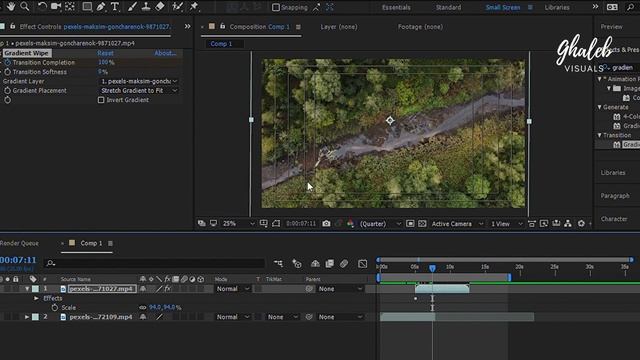The image size is (640, 360).
Task: Check the Invert Gradient checkbox
Action: [101, 100]
